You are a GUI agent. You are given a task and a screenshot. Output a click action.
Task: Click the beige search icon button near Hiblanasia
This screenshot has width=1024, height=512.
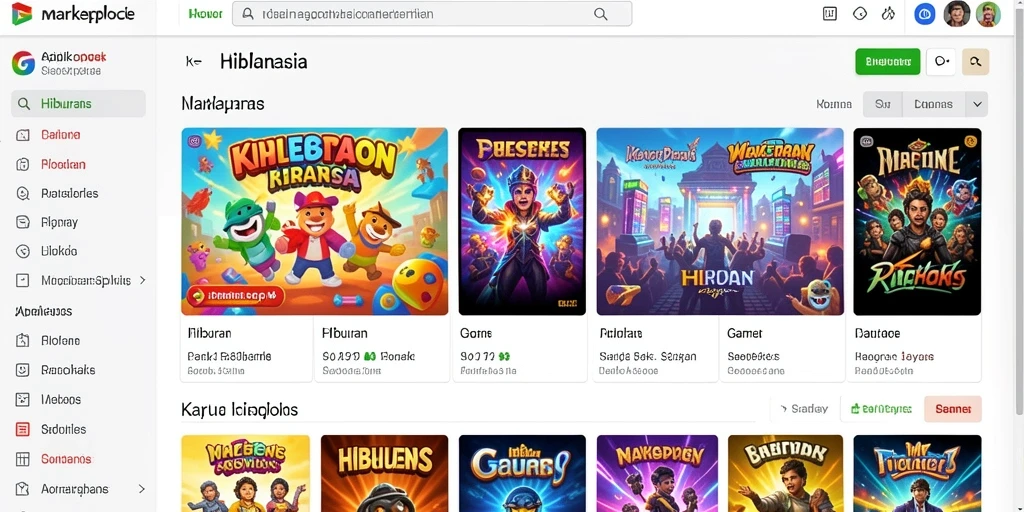976,61
